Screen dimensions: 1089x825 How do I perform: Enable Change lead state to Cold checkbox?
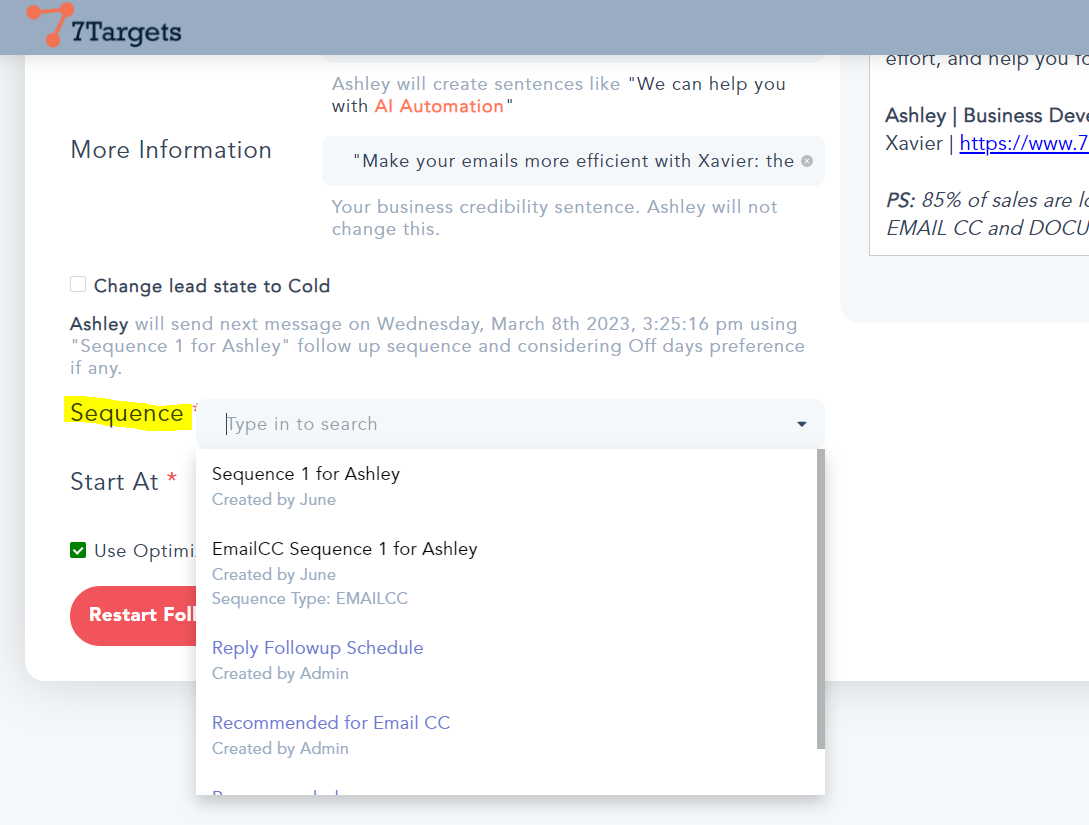pos(78,285)
